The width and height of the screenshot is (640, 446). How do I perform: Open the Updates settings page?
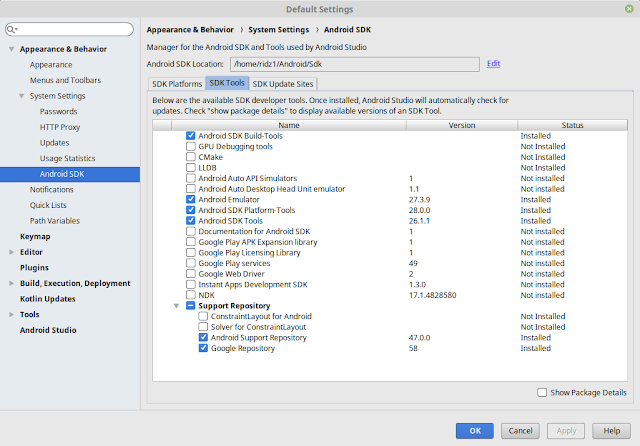[54, 142]
